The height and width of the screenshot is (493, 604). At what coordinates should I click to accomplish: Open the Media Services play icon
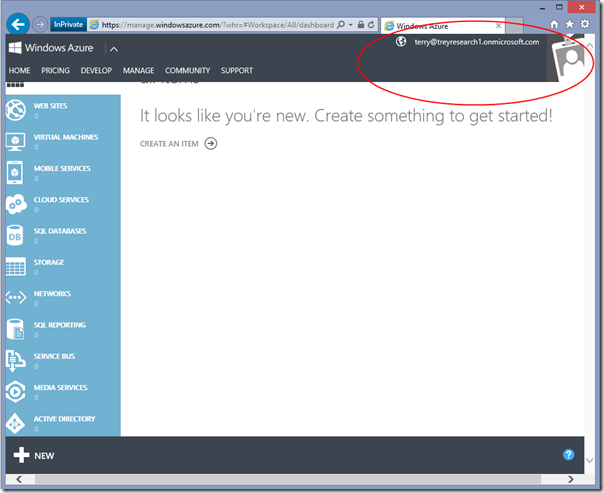pyautogui.click(x=15, y=392)
